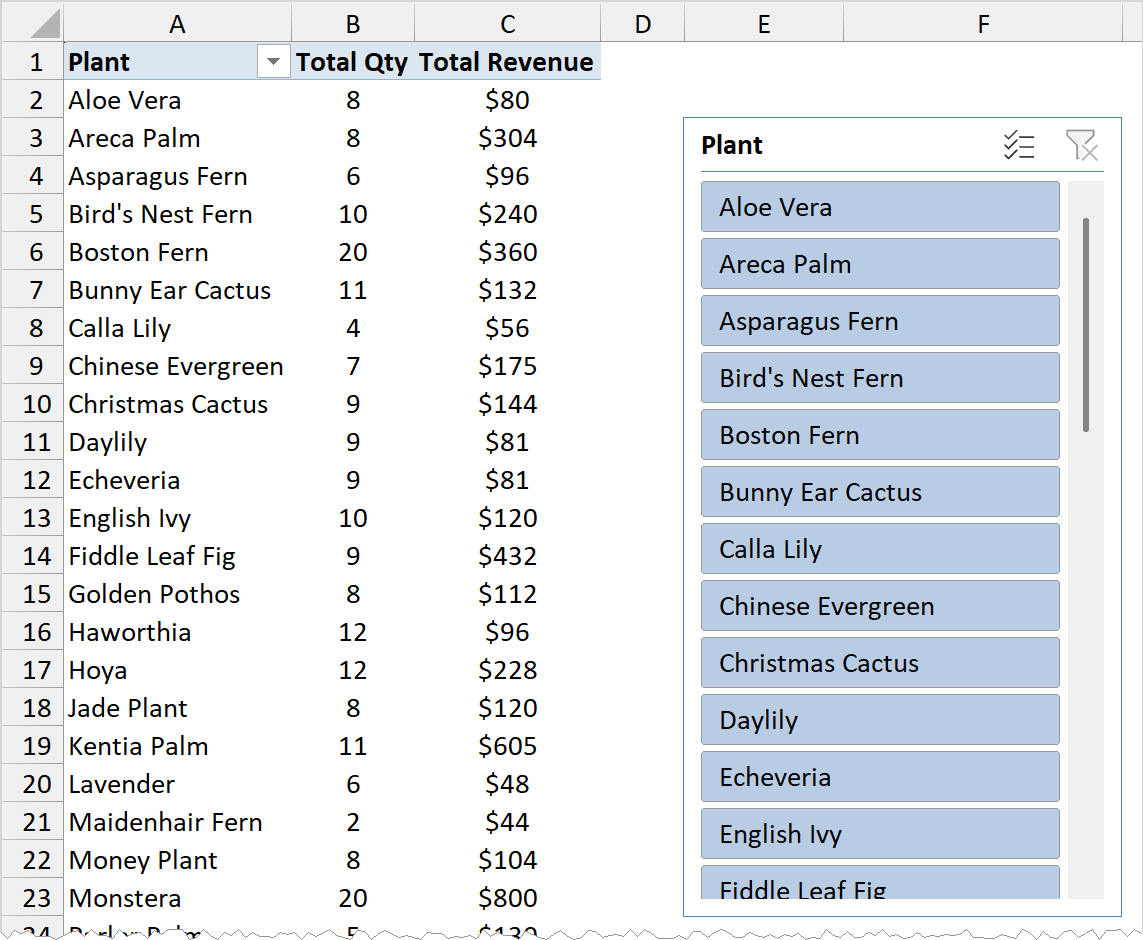Filter by Christmas Cactus in slicer
The height and width of the screenshot is (940, 1143).
click(x=880, y=662)
